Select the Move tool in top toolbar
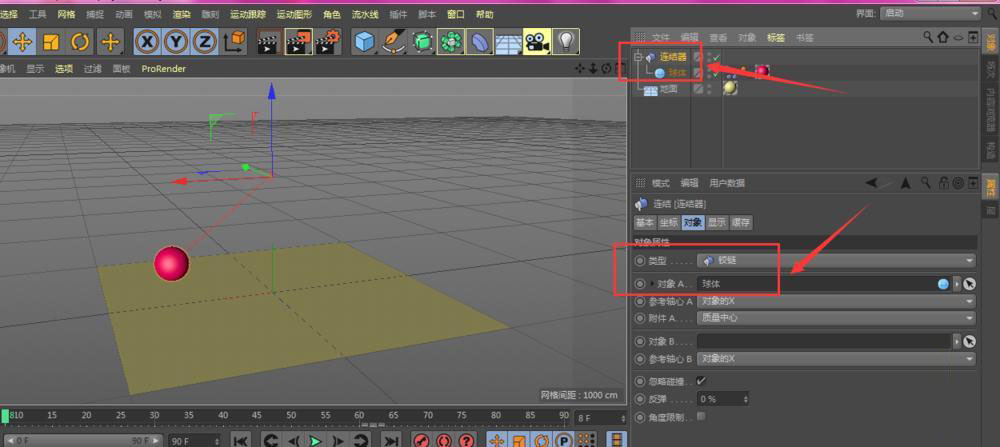 point(22,41)
